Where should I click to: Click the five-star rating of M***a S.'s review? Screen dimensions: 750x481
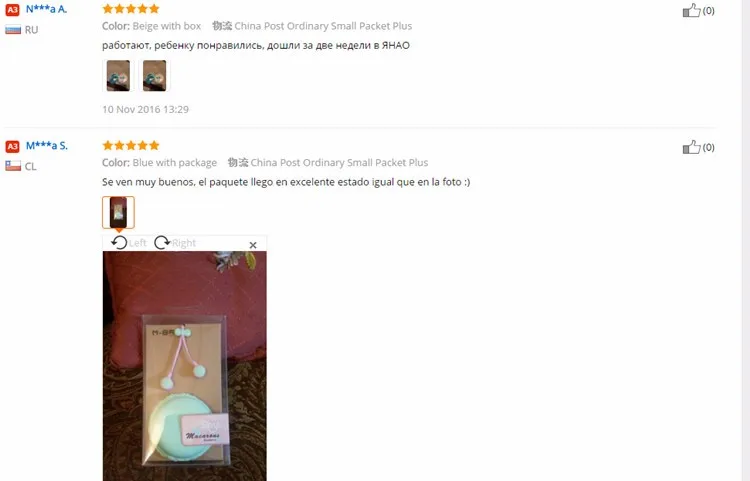pyautogui.click(x=131, y=145)
